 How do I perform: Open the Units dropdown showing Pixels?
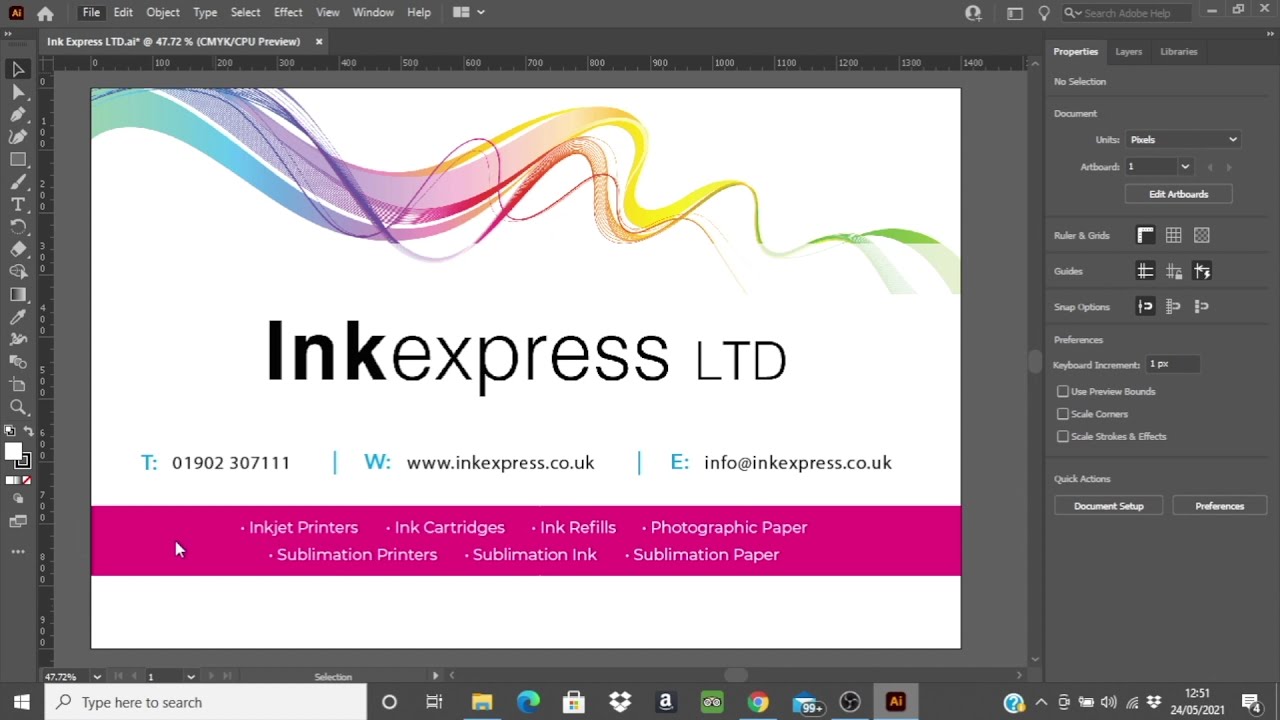[1183, 140]
